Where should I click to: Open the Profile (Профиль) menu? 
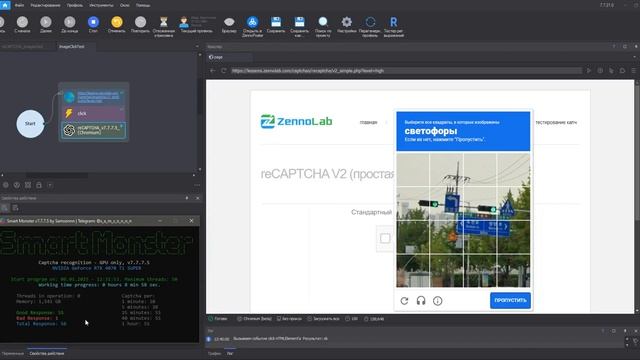click(75, 5)
